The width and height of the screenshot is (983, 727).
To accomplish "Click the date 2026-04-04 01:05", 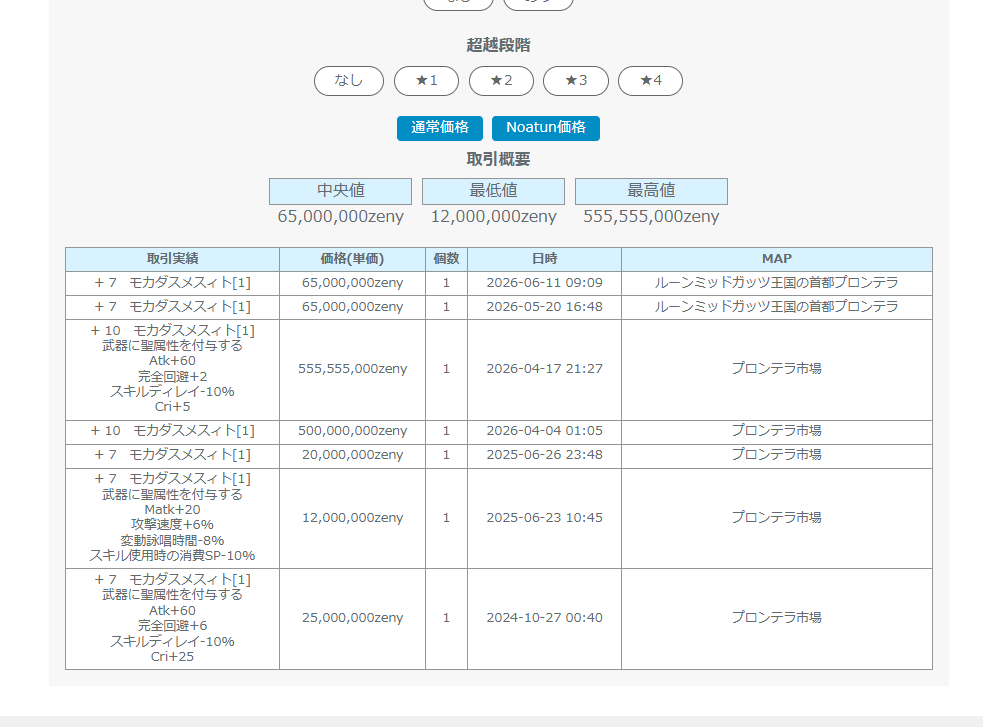I will coord(544,431).
